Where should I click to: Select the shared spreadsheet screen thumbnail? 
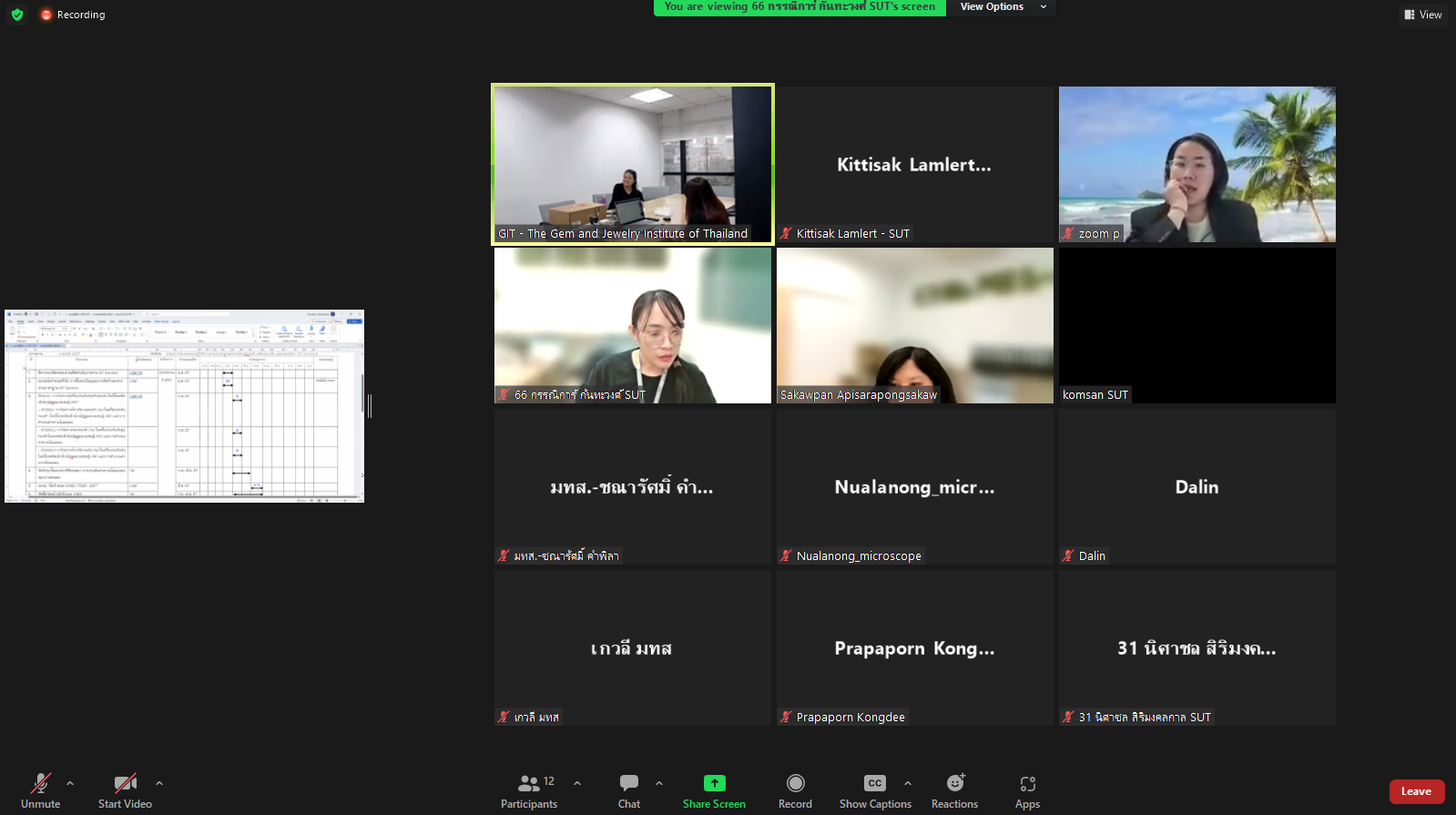(185, 406)
